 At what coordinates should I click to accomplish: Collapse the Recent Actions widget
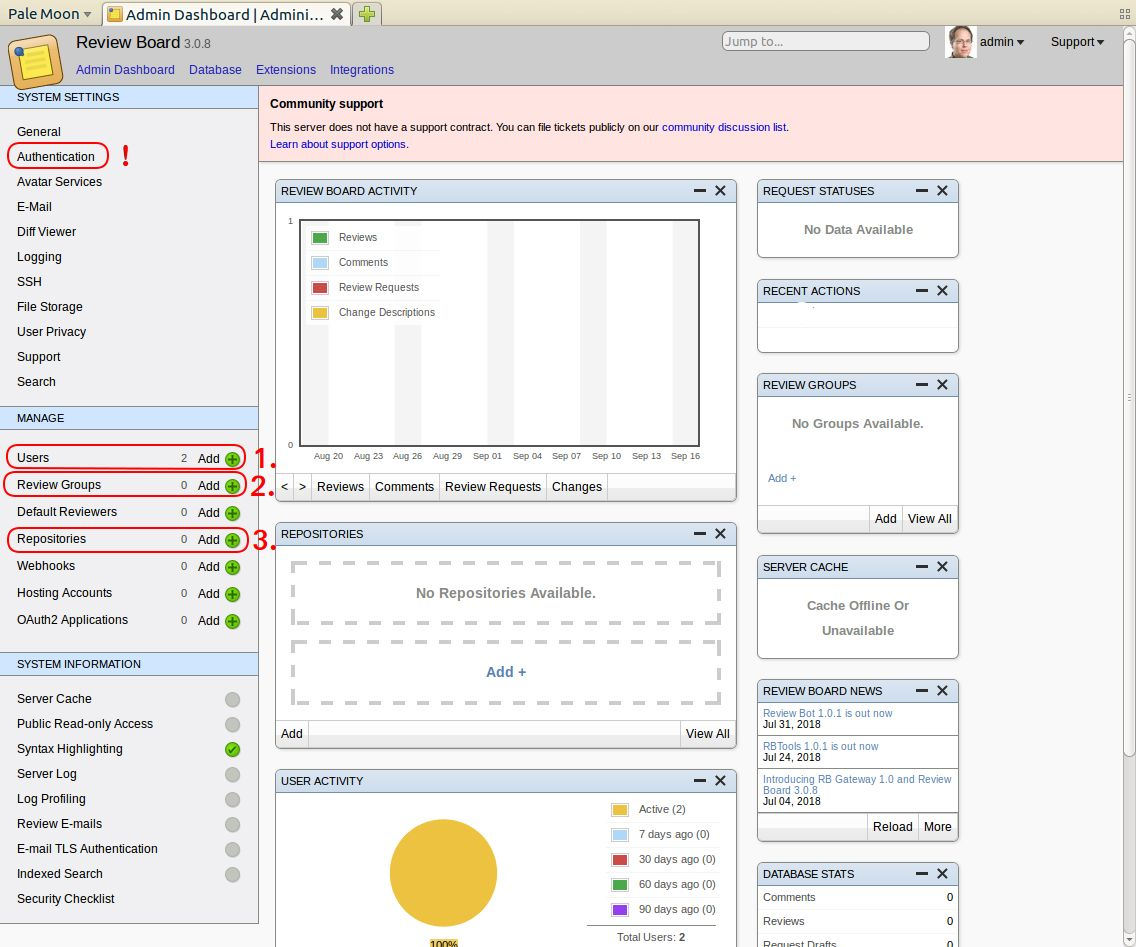(x=922, y=291)
